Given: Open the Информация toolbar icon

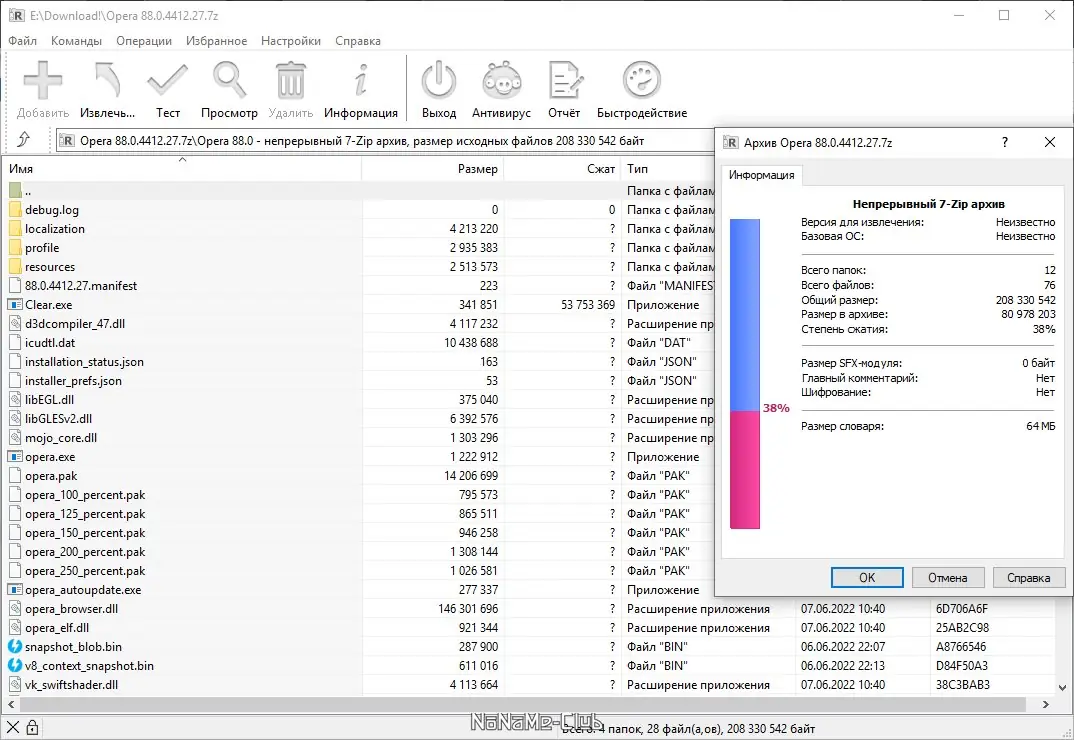Looking at the screenshot, I should click(361, 81).
